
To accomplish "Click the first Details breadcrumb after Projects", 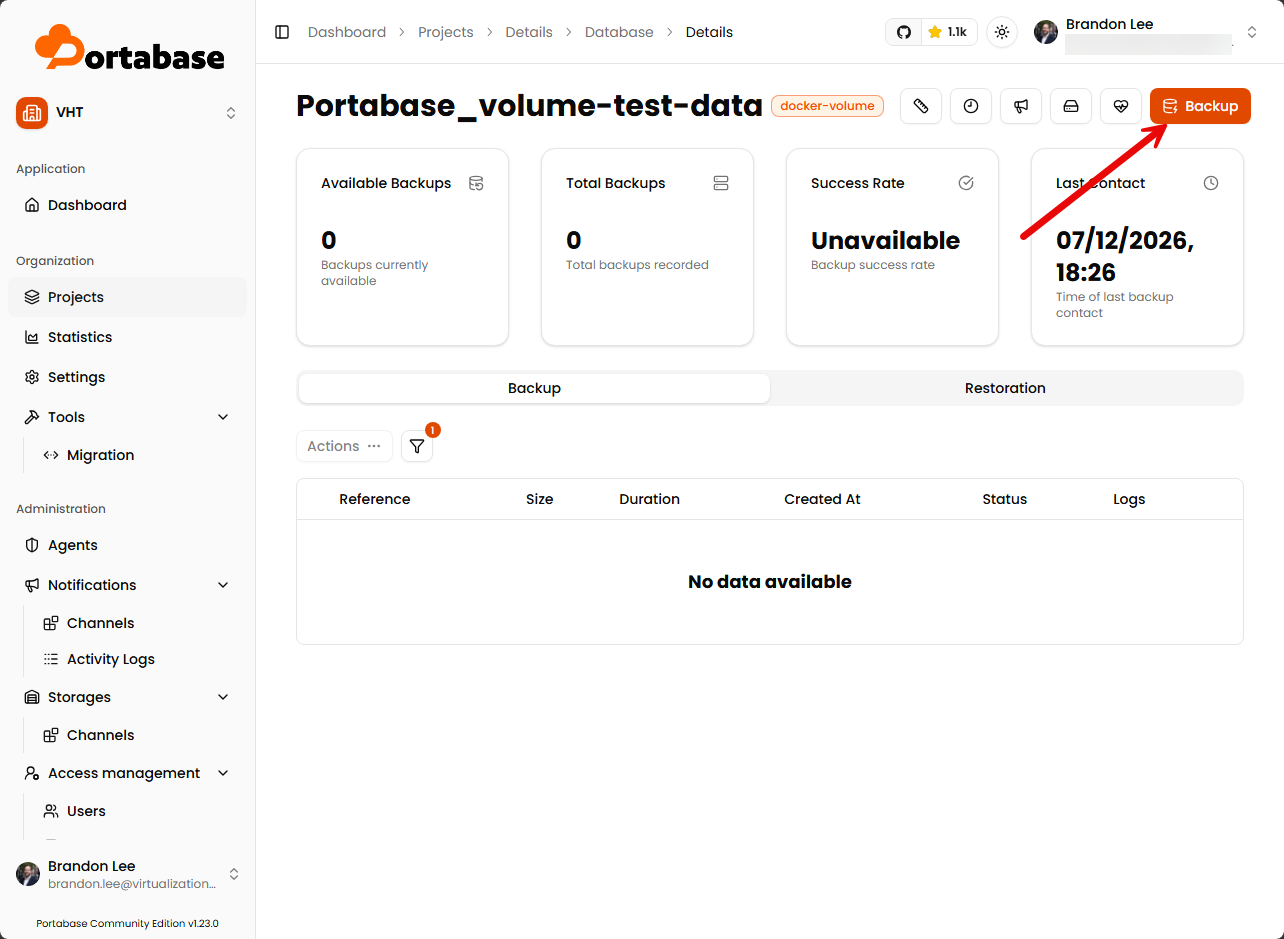I will pyautogui.click(x=529, y=32).
